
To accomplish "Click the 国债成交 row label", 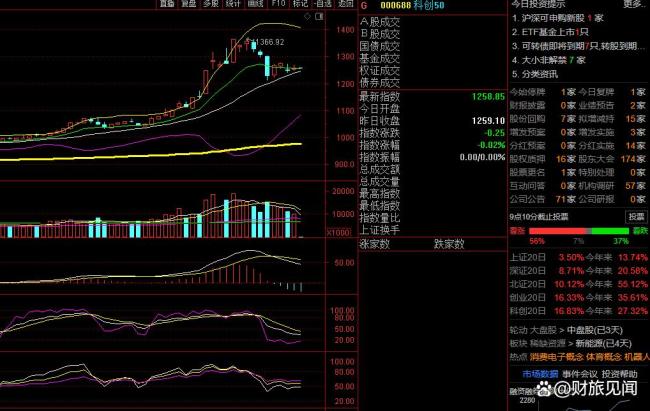I will (x=380, y=46).
